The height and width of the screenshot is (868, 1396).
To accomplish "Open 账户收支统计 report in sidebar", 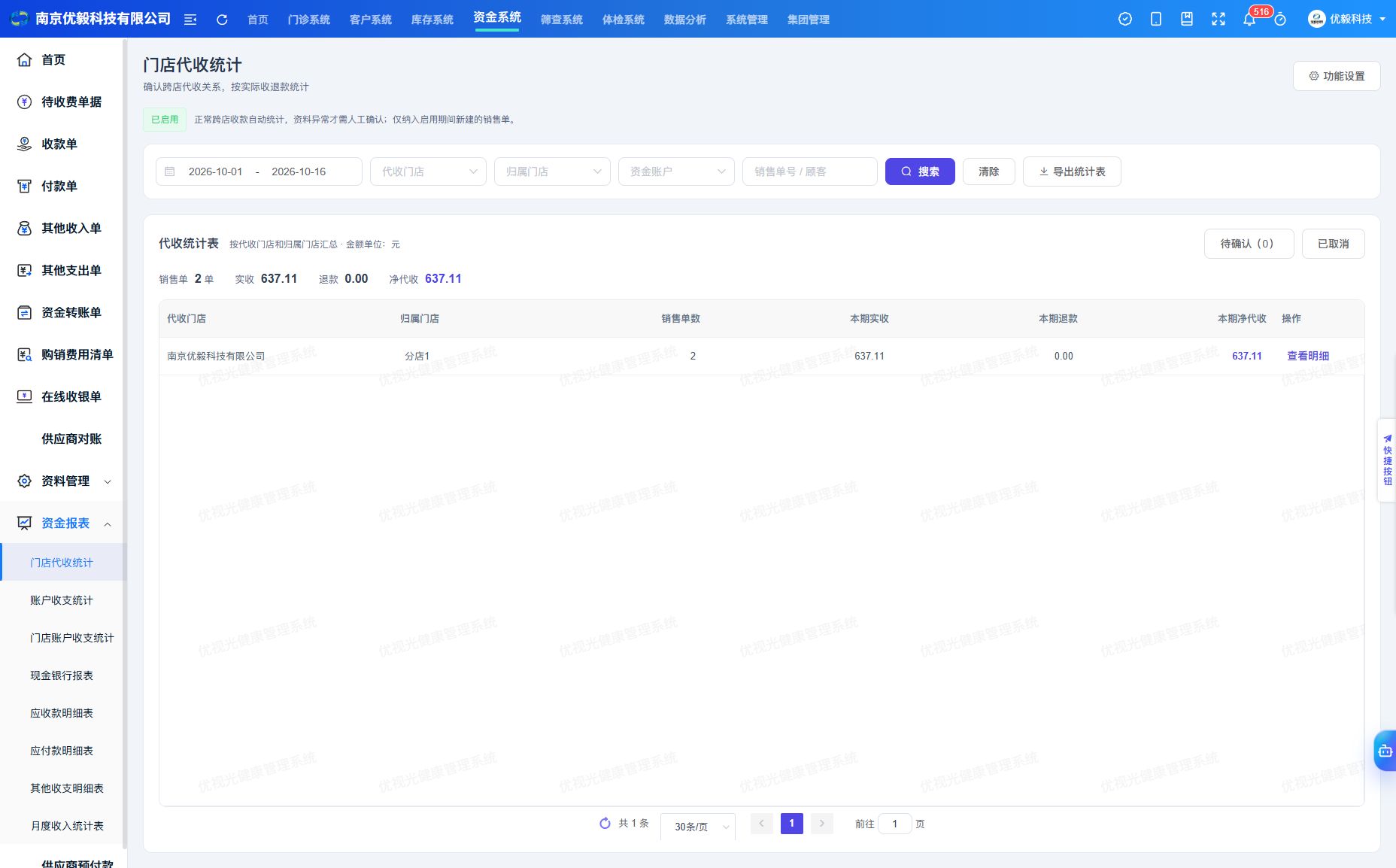I will tap(62, 600).
